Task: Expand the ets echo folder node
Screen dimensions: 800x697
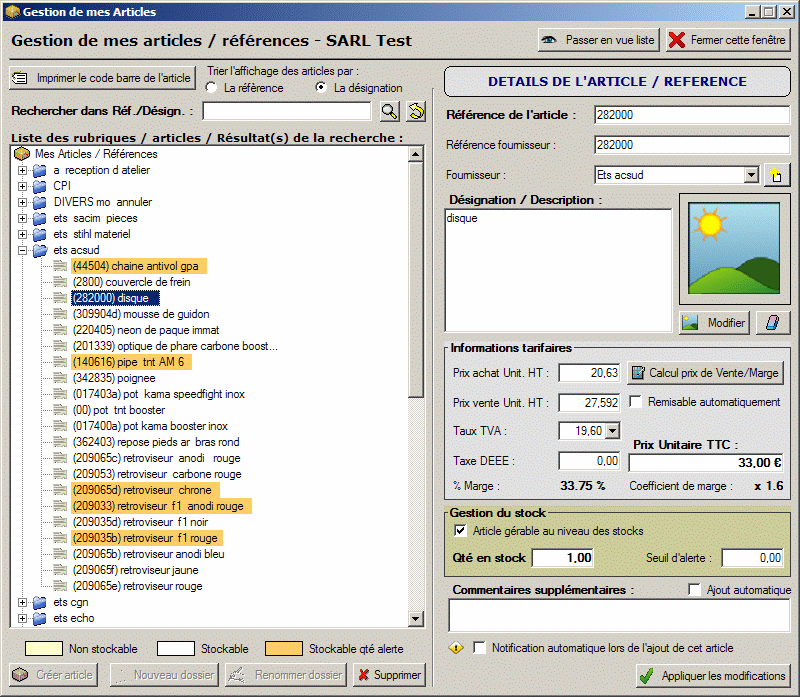Action: [22, 618]
